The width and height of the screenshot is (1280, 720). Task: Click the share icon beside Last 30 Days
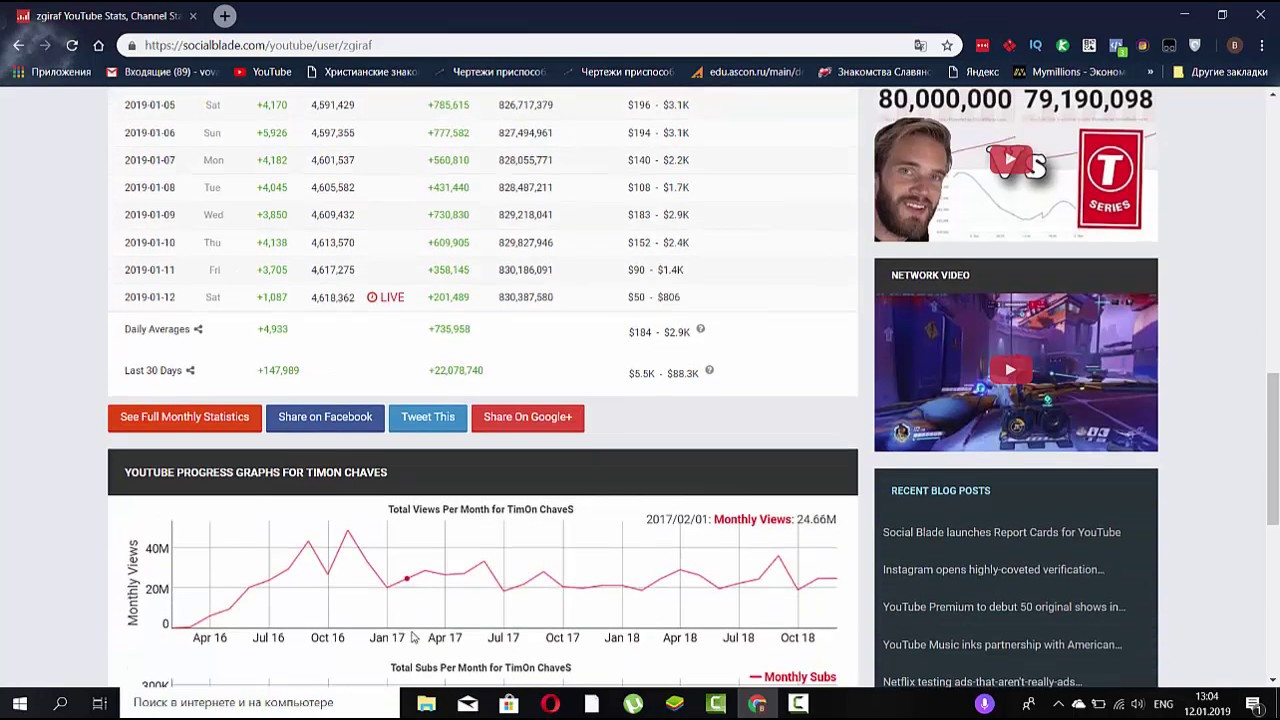[x=190, y=370]
